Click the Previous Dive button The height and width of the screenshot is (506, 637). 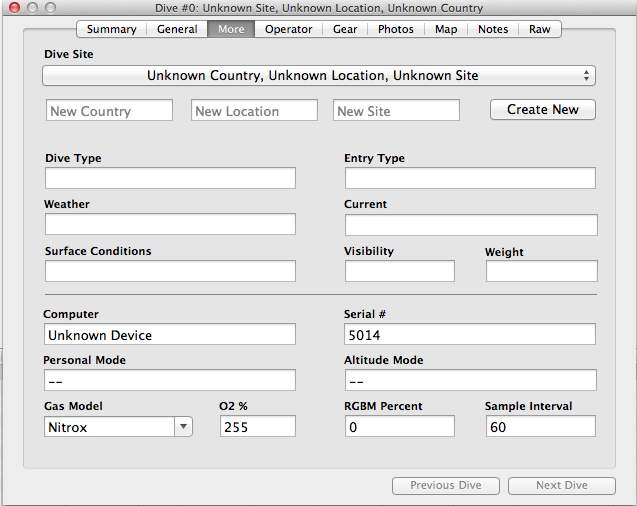click(445, 486)
